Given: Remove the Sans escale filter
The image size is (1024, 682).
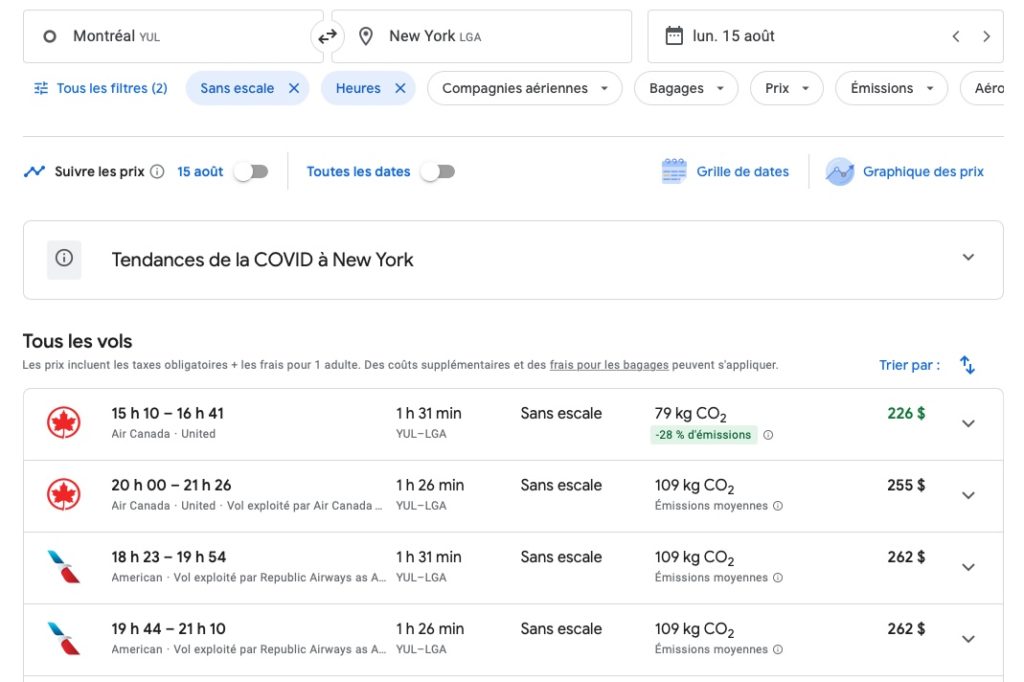Looking at the screenshot, I should point(294,88).
